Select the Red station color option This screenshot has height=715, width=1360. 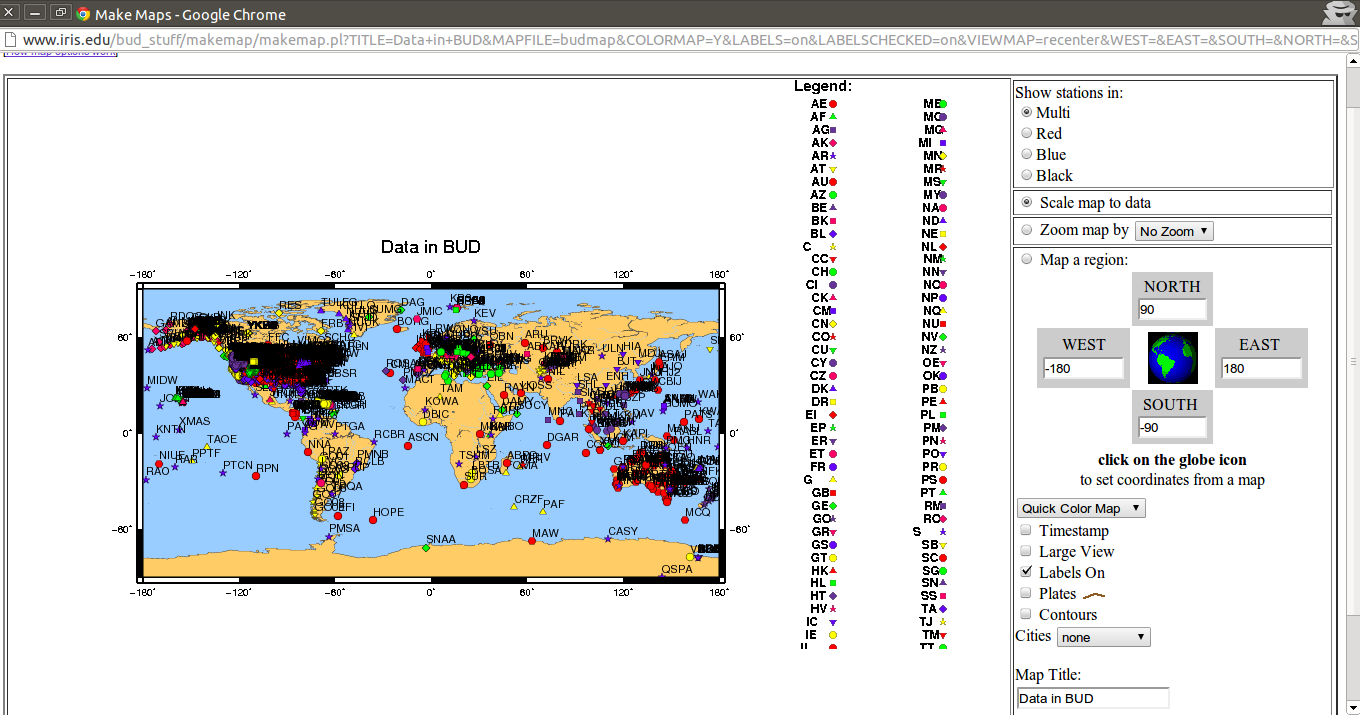point(1026,133)
